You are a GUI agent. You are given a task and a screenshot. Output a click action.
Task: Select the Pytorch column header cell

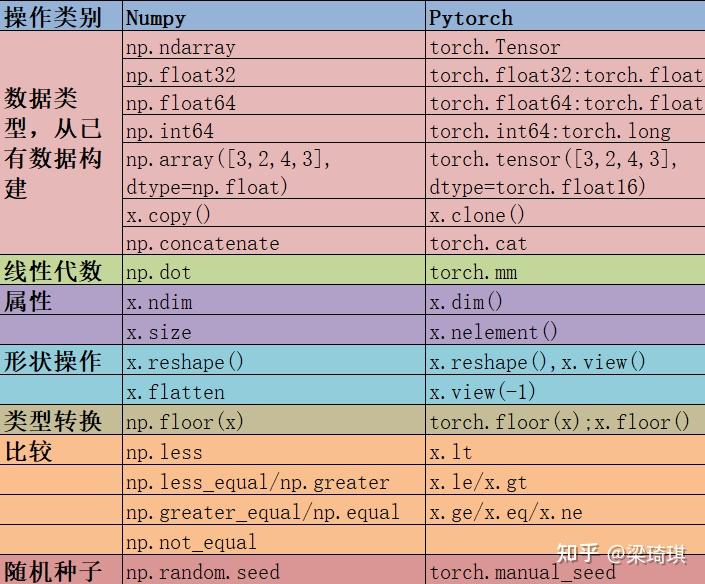(565, 17)
